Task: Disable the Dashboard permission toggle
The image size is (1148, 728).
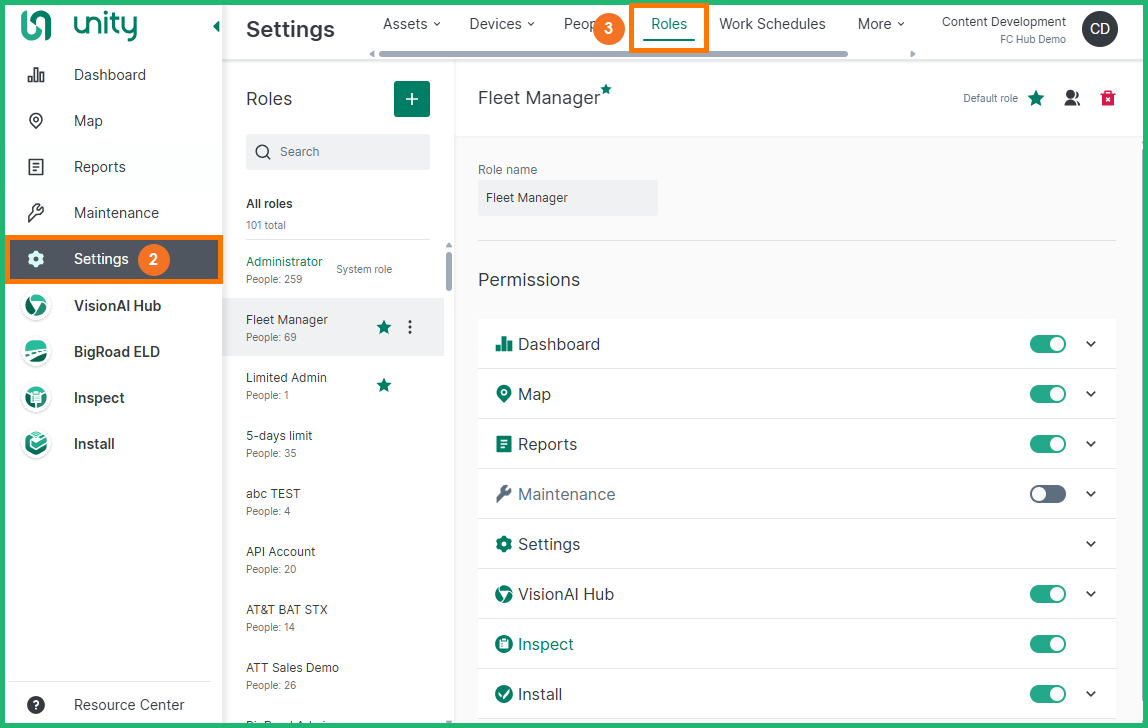Action: (x=1047, y=344)
